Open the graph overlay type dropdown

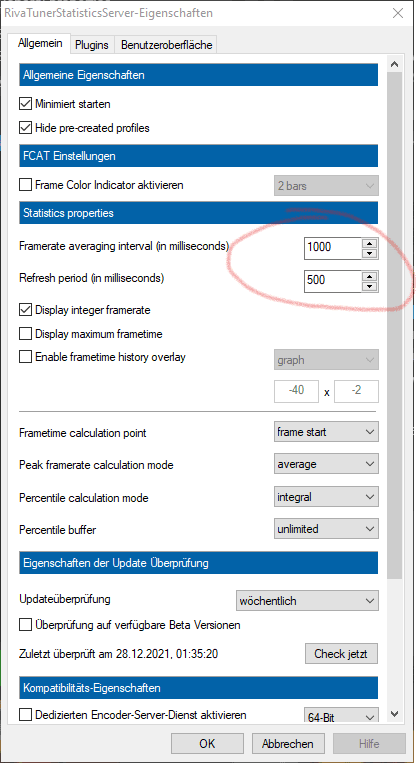click(326, 360)
